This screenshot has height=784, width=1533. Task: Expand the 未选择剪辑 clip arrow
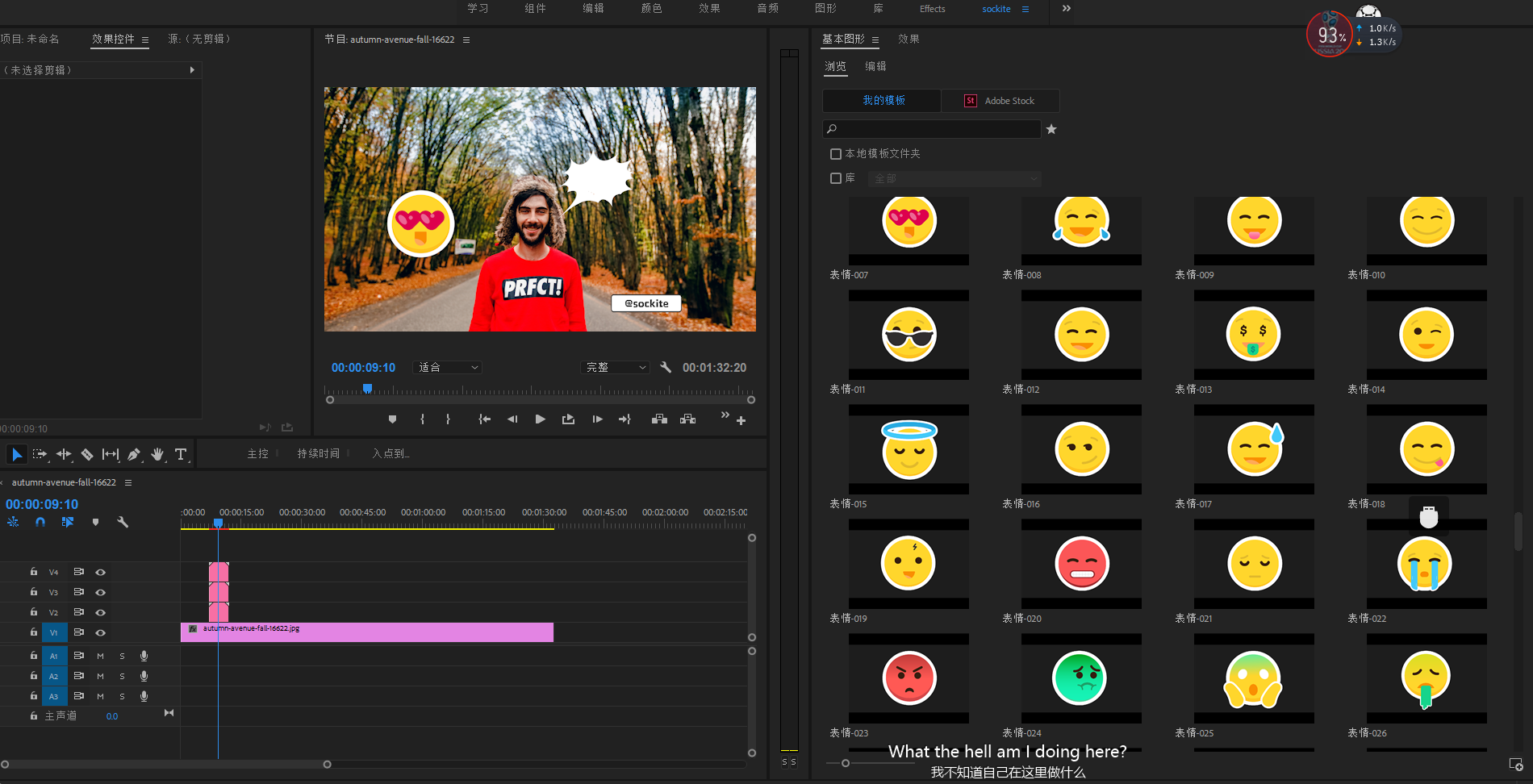click(192, 70)
